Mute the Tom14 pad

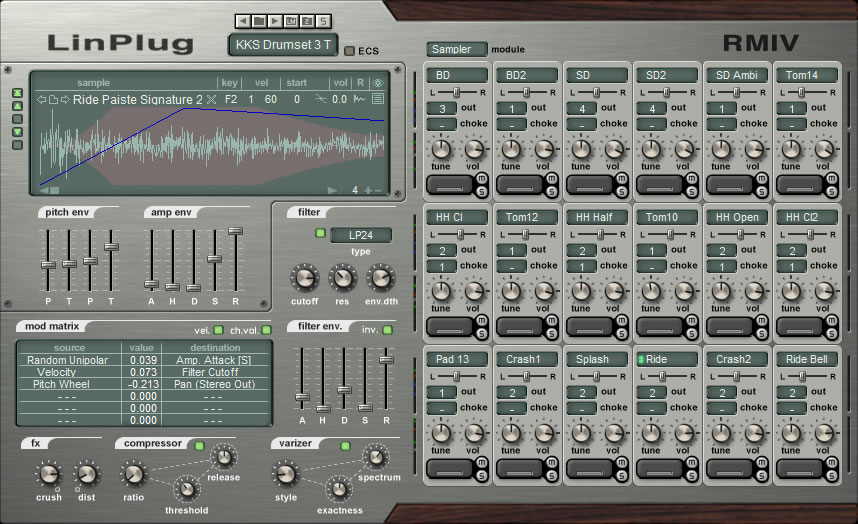(832, 178)
